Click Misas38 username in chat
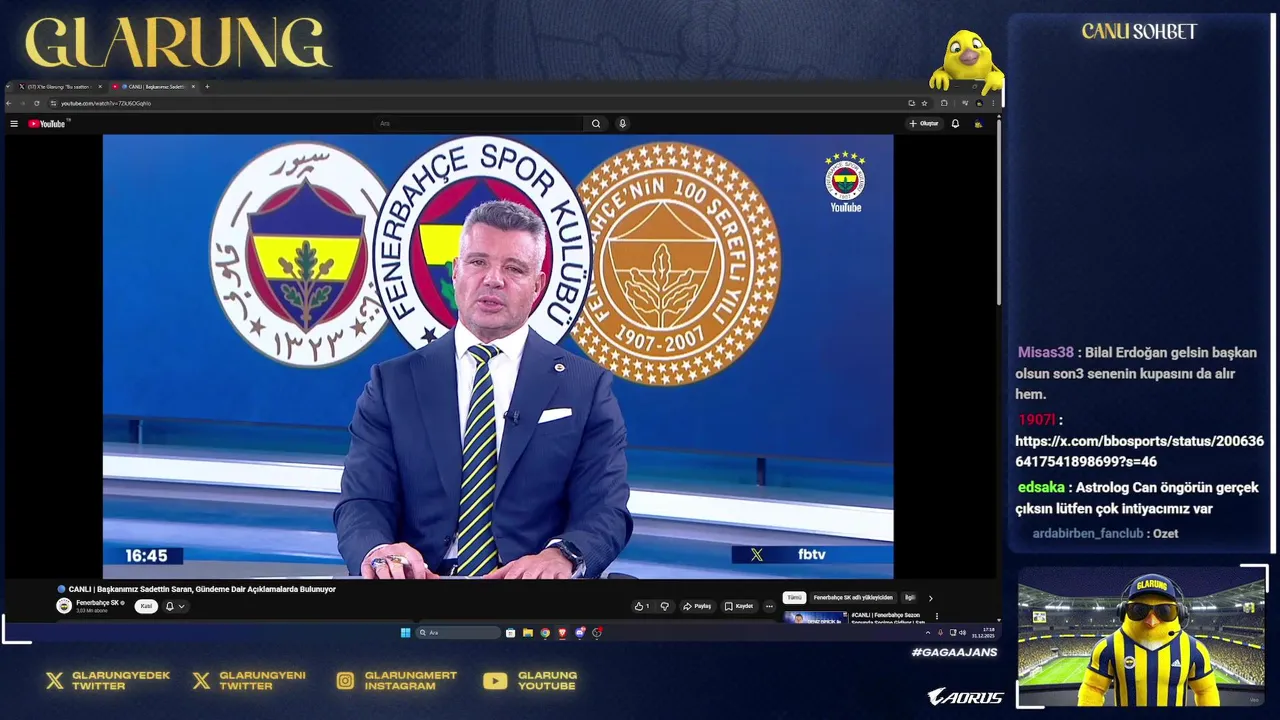 pos(1046,352)
